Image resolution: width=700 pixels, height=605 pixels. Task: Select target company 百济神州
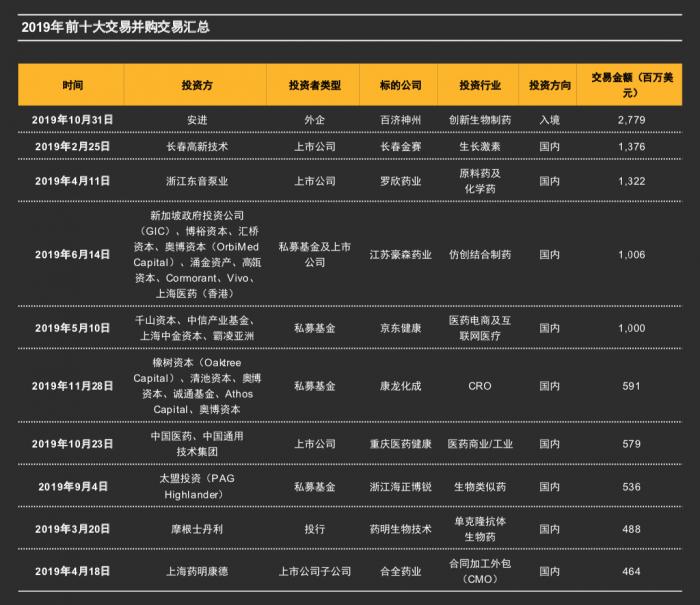coord(400,120)
